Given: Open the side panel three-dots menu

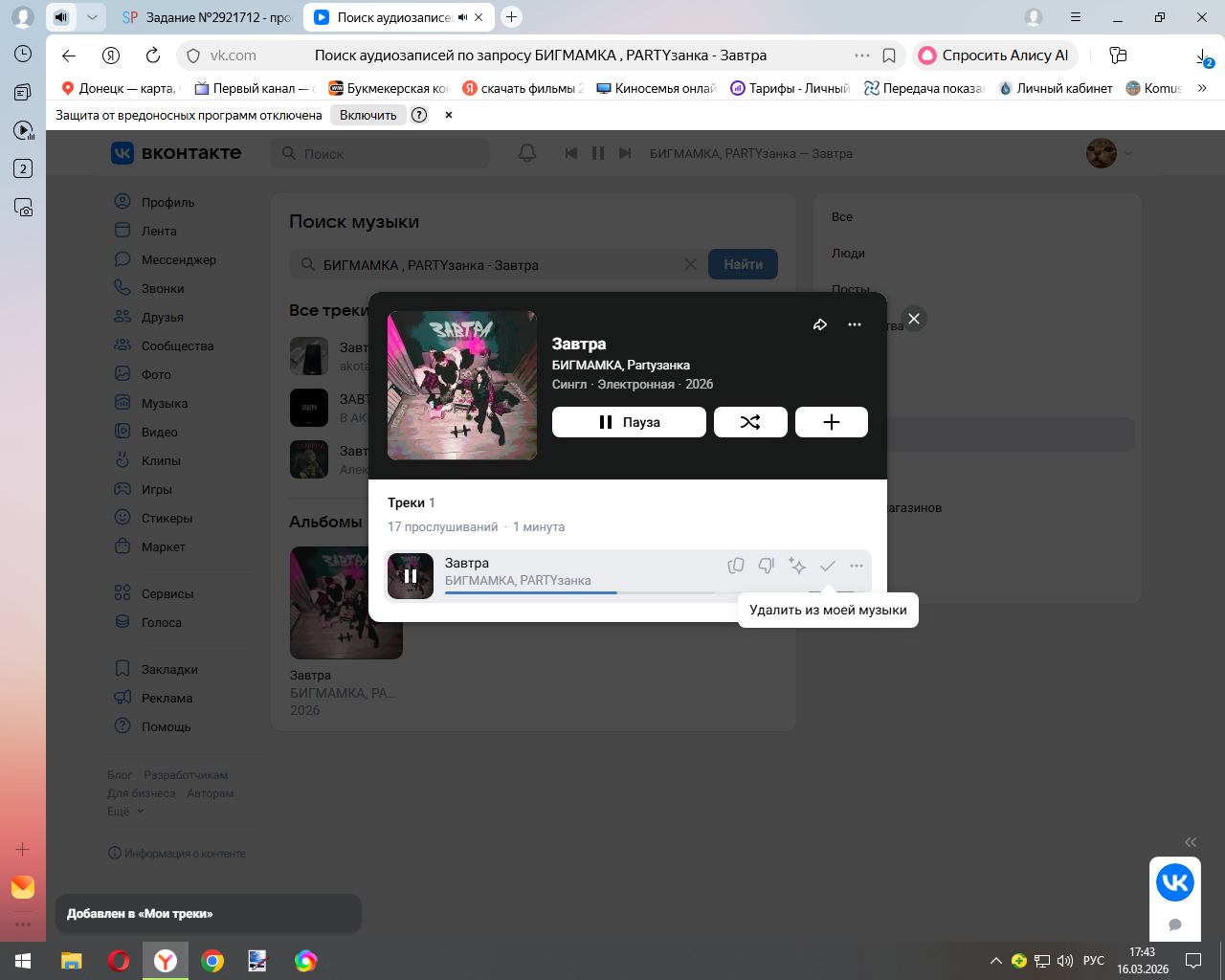Looking at the screenshot, I should click(23, 924).
